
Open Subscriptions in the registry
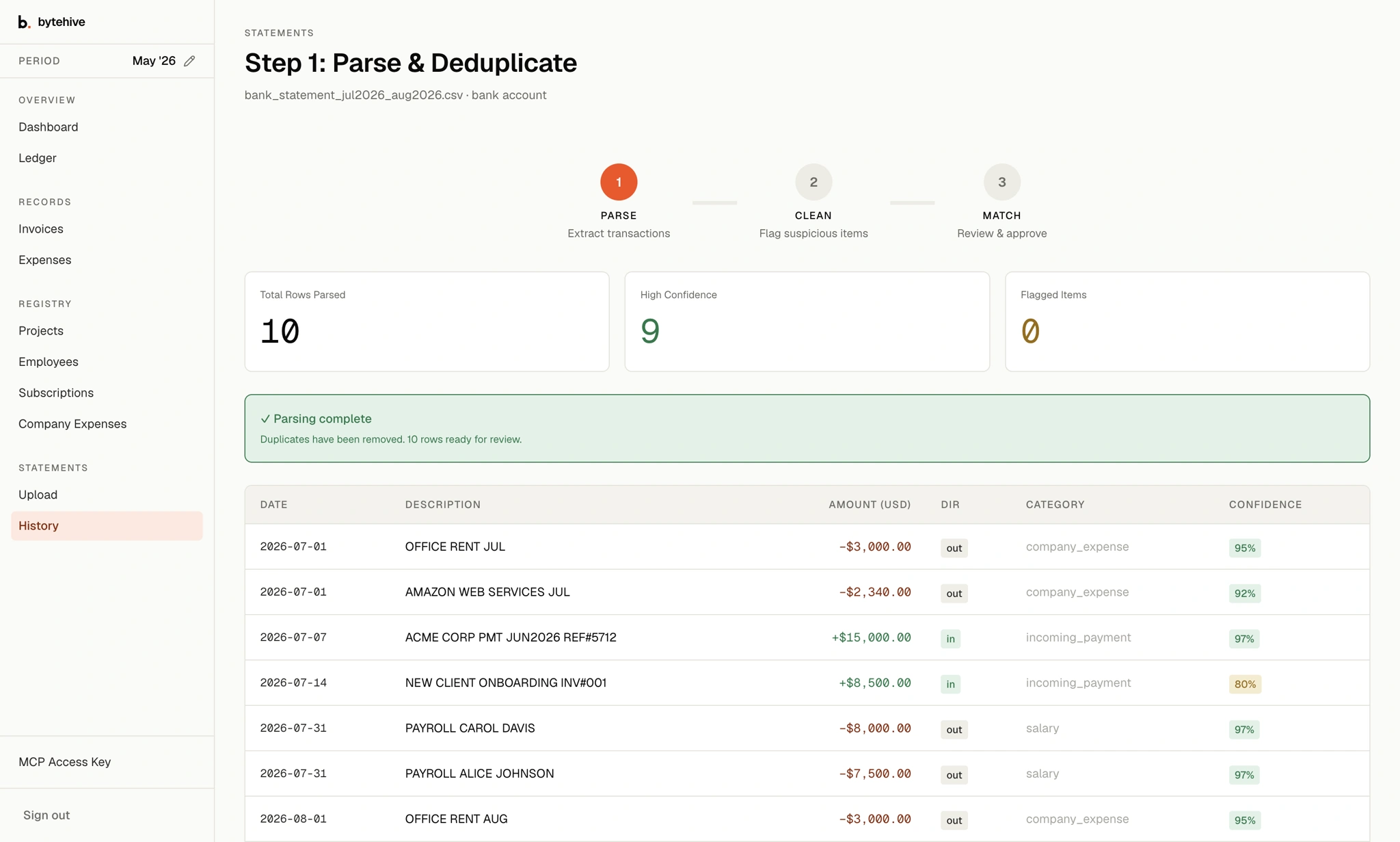click(x=56, y=393)
